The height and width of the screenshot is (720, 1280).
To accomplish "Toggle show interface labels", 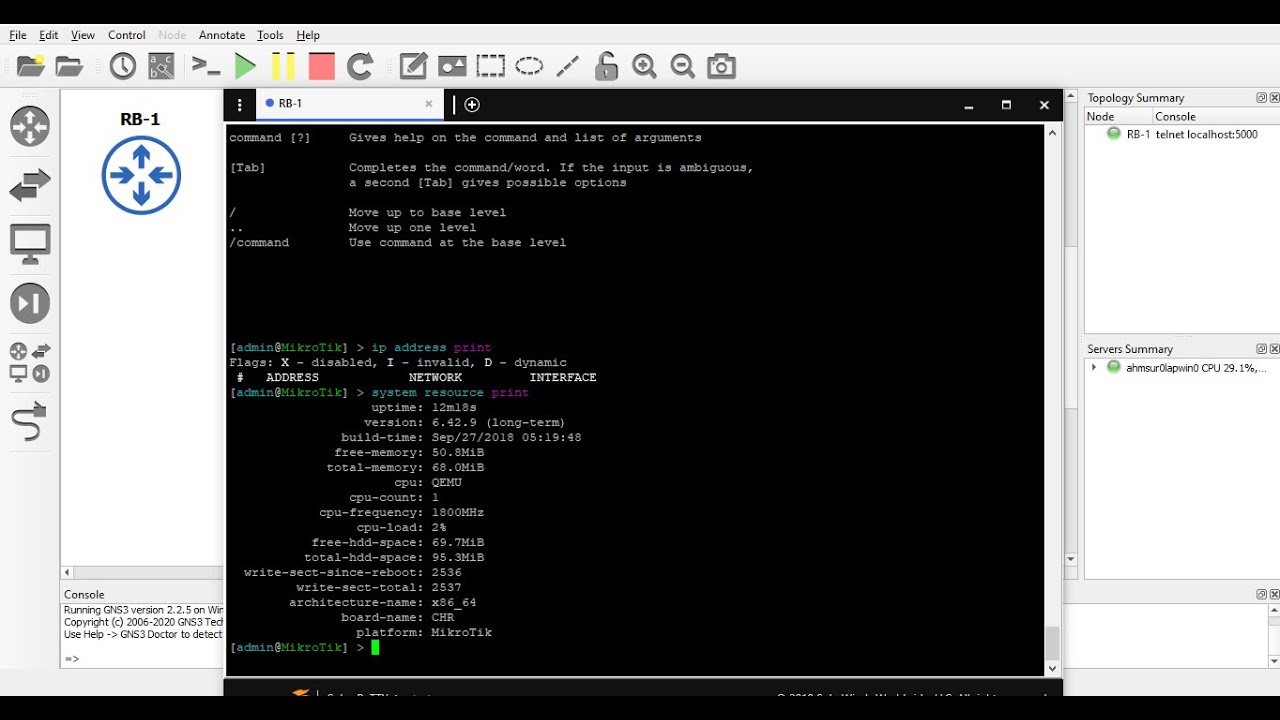I will [x=161, y=67].
